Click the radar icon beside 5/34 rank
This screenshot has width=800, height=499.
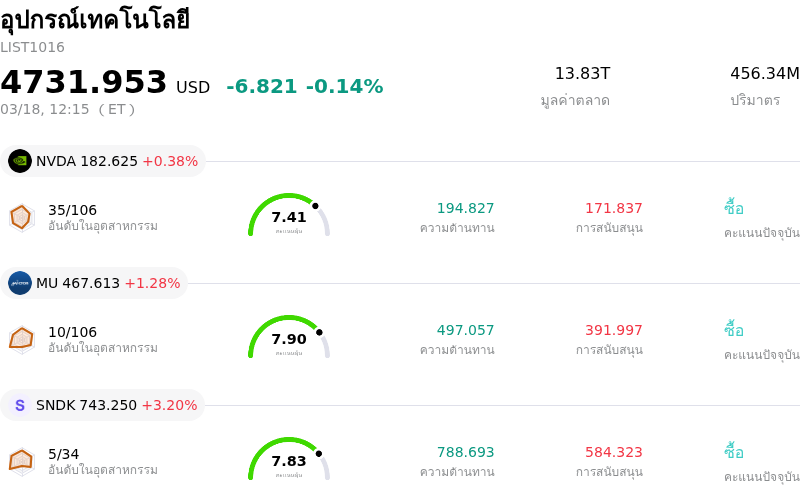tap(21, 461)
